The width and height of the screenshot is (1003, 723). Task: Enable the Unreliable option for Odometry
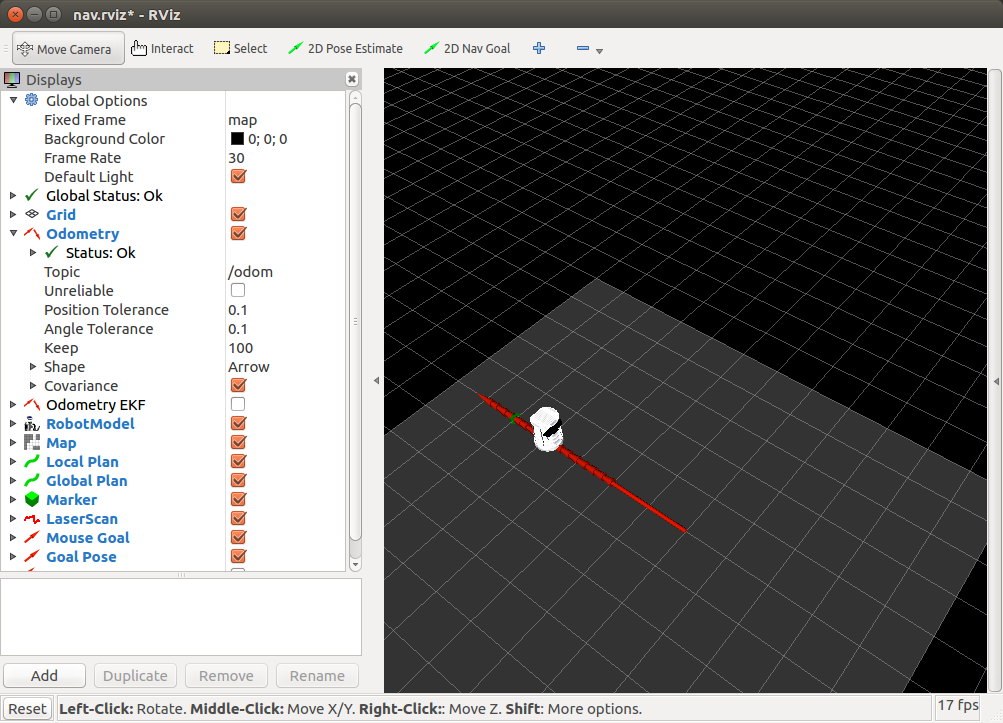tap(237, 290)
